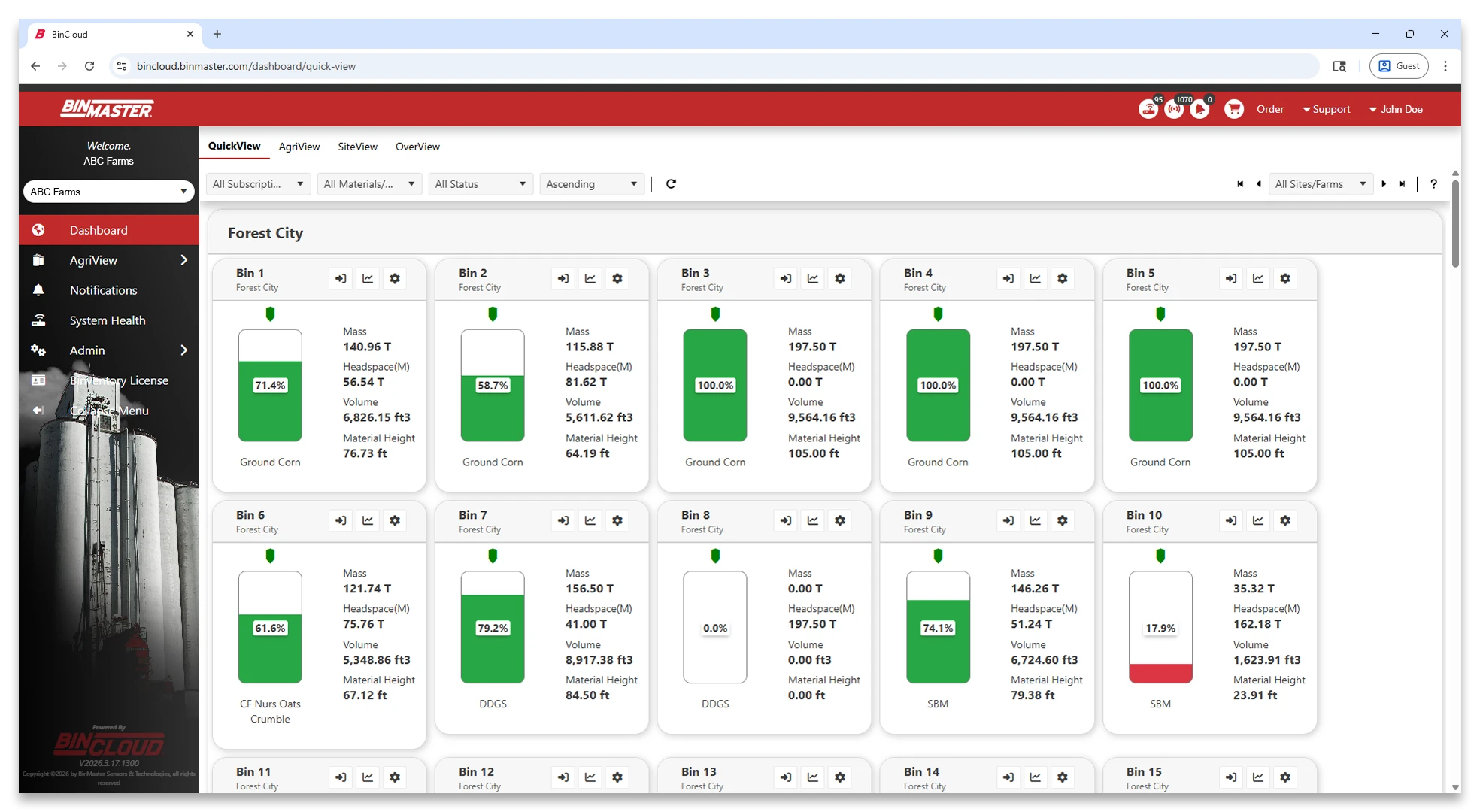Open settings gear for Bin 5
Screen dimensions: 1480x812
(x=1285, y=279)
